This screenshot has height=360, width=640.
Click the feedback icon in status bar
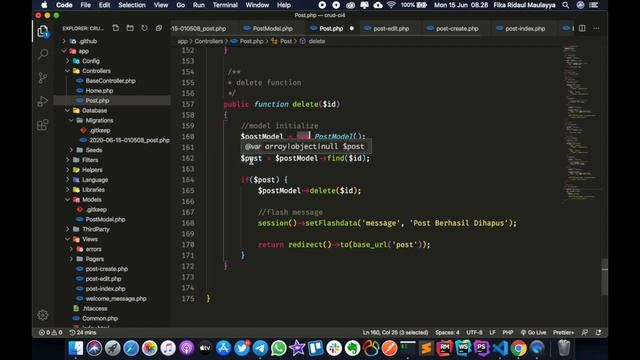click(585, 332)
